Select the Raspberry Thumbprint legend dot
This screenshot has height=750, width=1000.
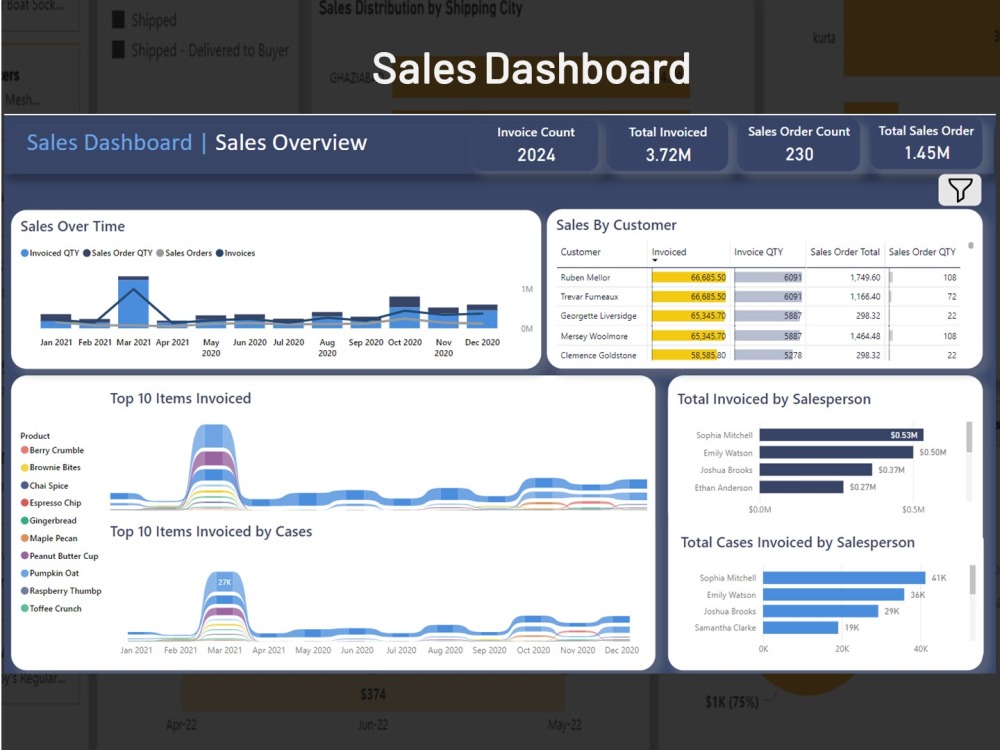pyautogui.click(x=24, y=588)
